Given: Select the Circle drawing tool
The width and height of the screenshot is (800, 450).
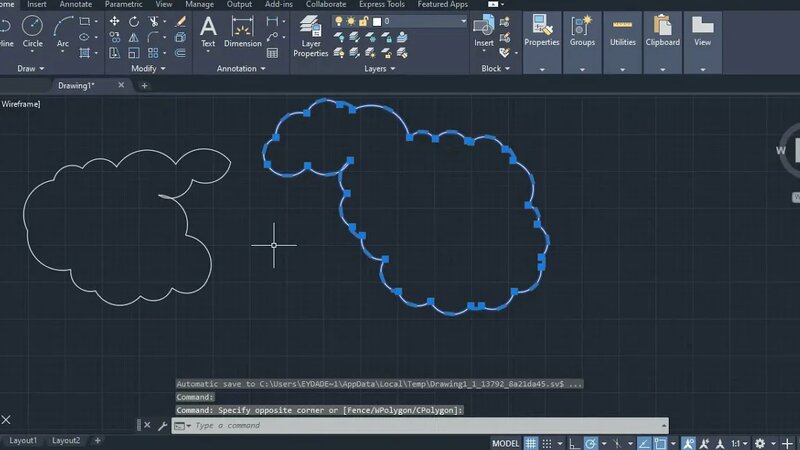Looking at the screenshot, I should coord(32,32).
